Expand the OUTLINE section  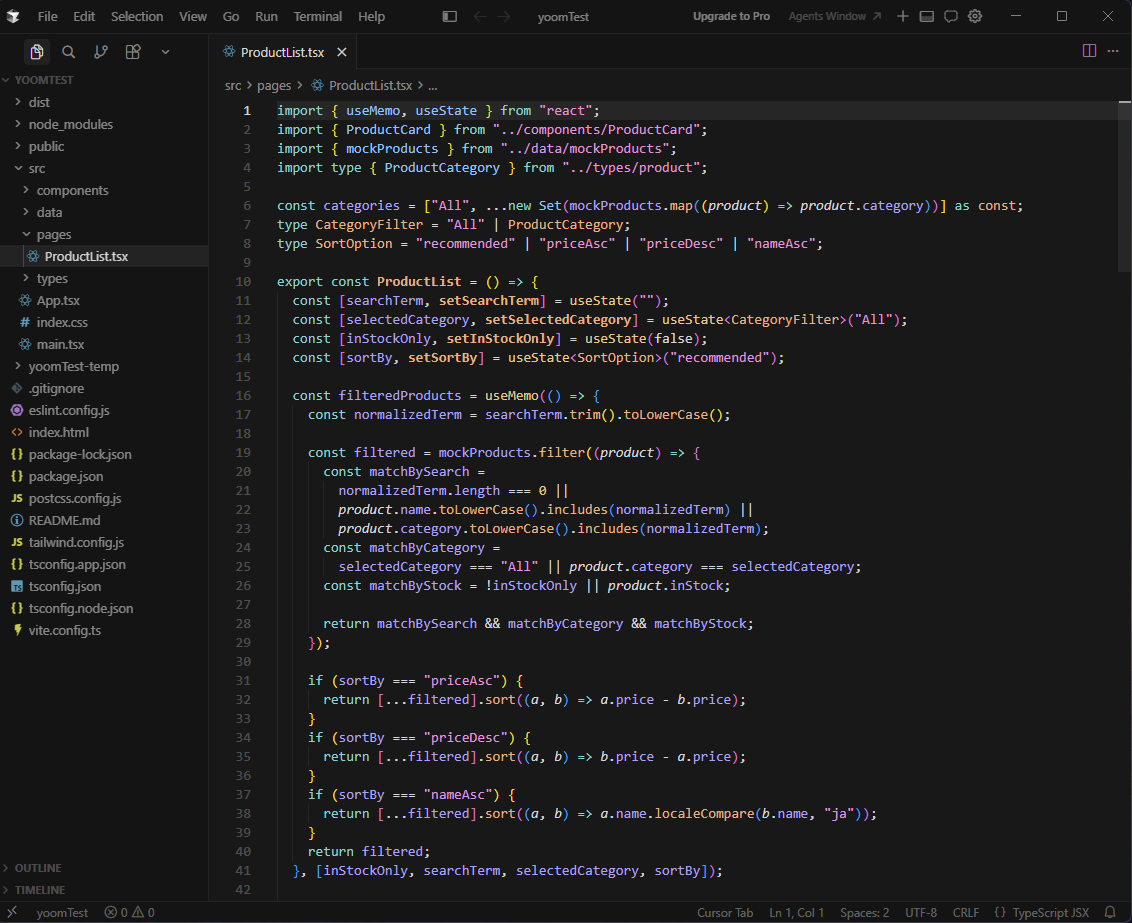coord(105,868)
